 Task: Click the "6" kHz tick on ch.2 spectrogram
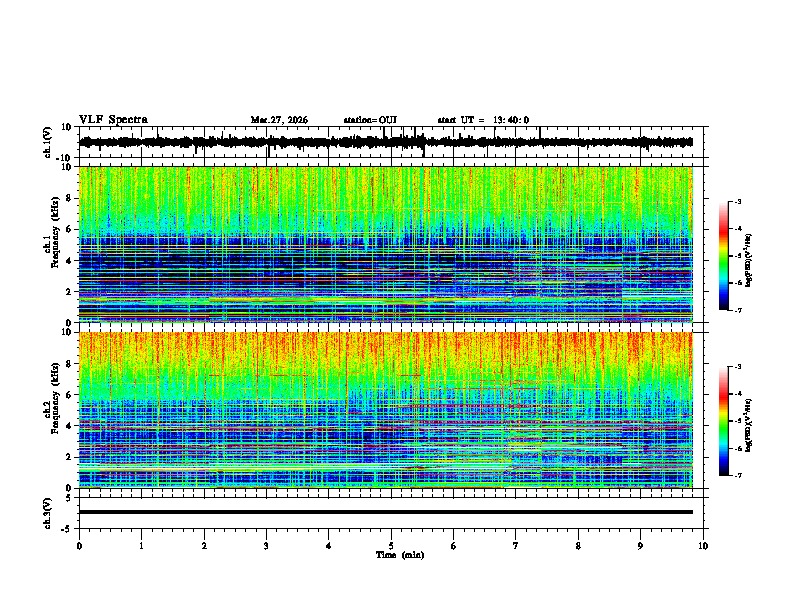coord(69,395)
